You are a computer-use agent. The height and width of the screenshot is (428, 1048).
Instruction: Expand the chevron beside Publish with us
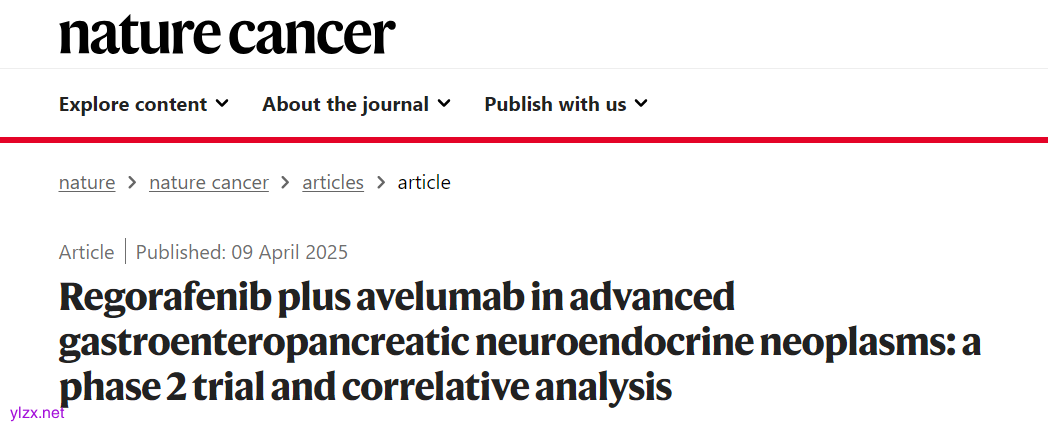point(641,103)
